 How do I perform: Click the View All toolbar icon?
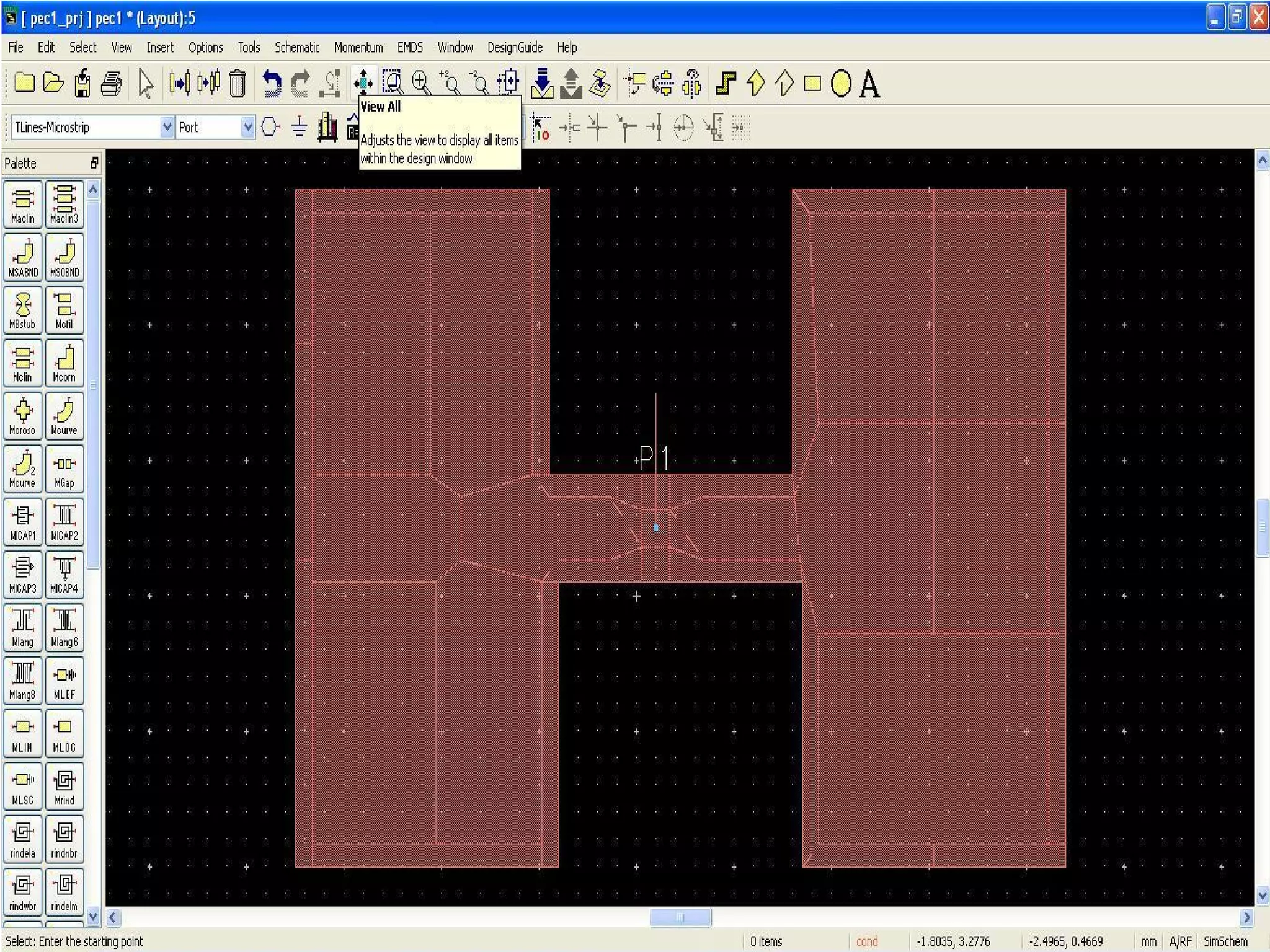363,83
